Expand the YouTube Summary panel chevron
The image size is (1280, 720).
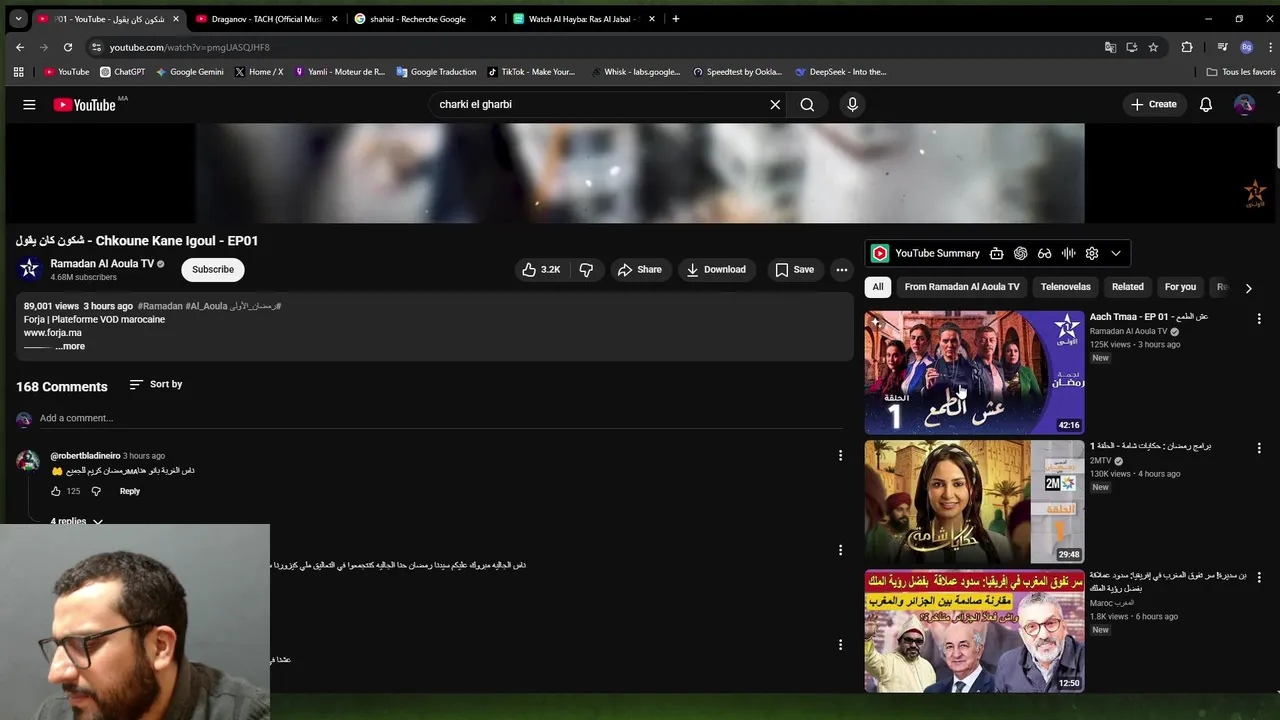point(1116,253)
